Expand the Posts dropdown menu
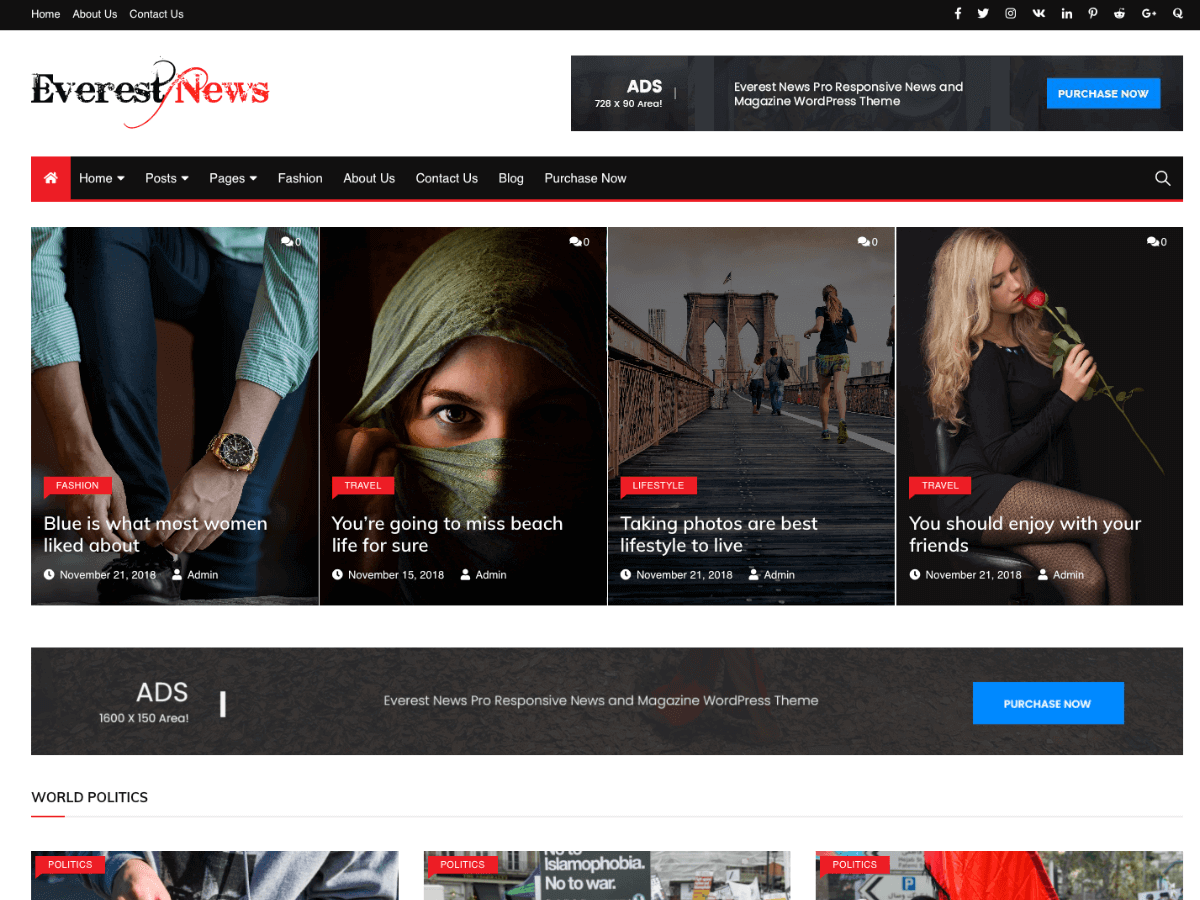This screenshot has width=1200, height=900. coord(166,178)
